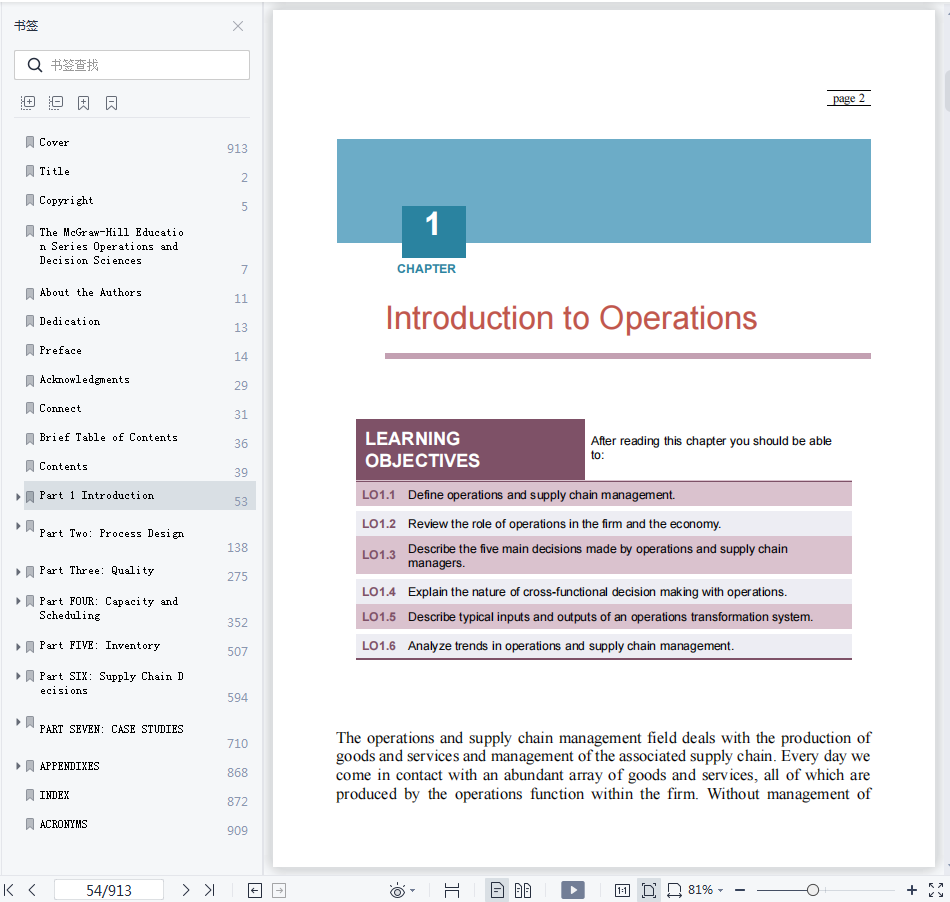The height and width of the screenshot is (902, 950).
Task: Go back to the previous view
Action: (x=255, y=890)
